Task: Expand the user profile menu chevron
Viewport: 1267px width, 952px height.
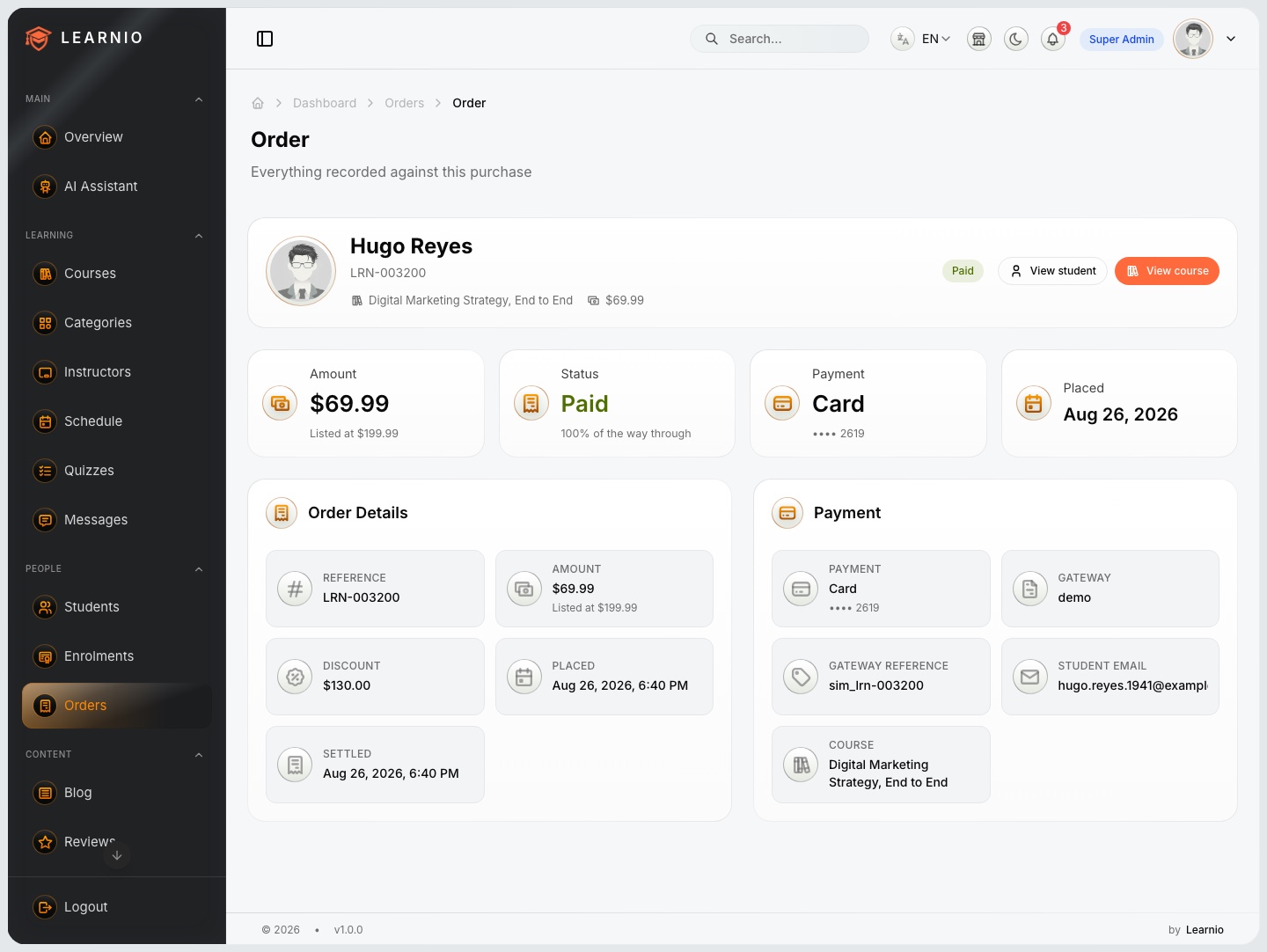Action: 1231,39
